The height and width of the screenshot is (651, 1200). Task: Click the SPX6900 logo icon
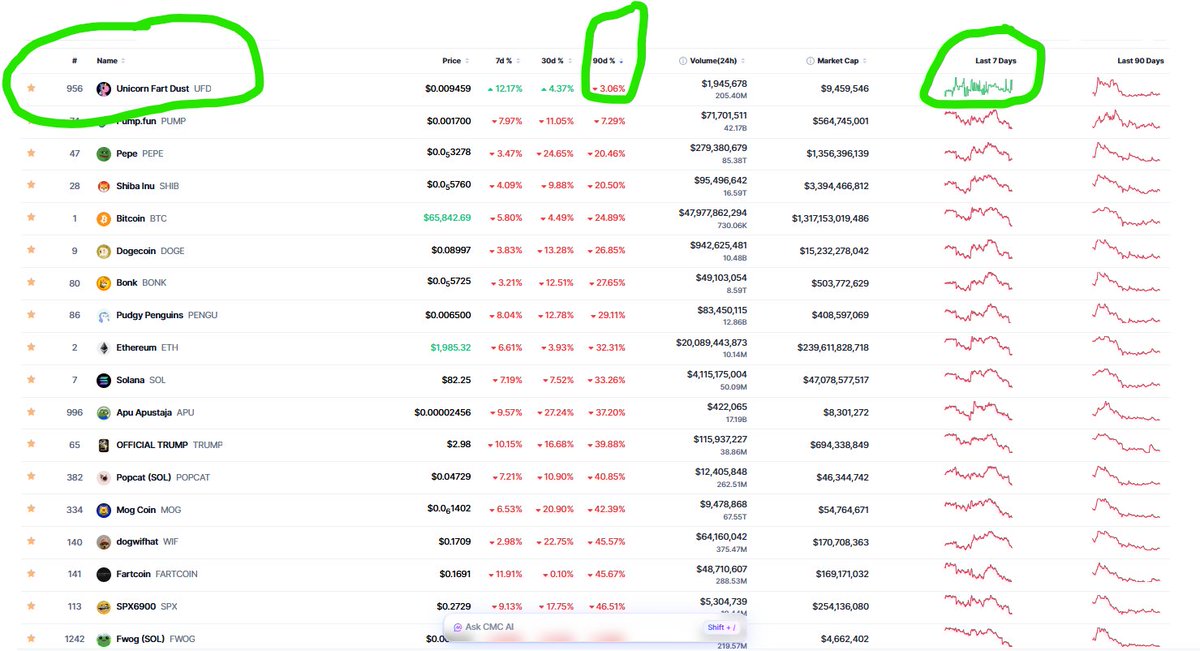pyautogui.click(x=103, y=607)
